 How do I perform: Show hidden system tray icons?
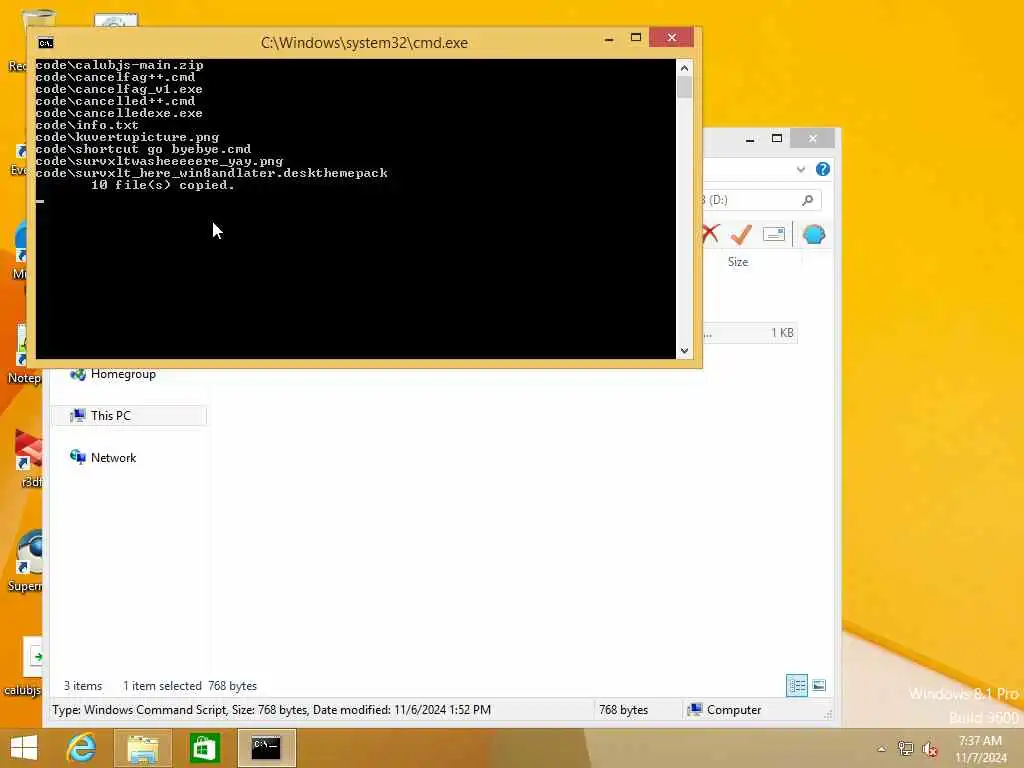coord(882,749)
